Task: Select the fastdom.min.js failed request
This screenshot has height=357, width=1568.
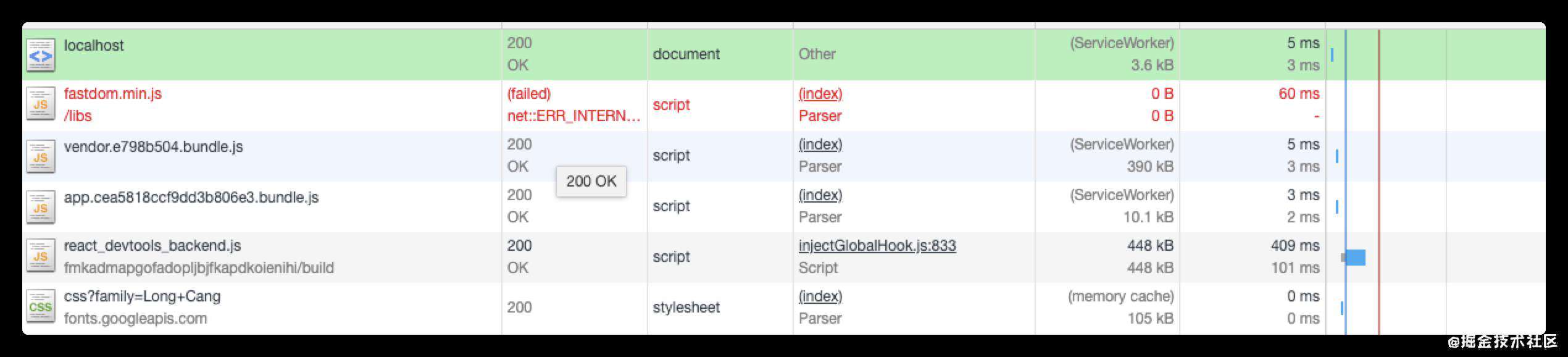Action: 113,94
